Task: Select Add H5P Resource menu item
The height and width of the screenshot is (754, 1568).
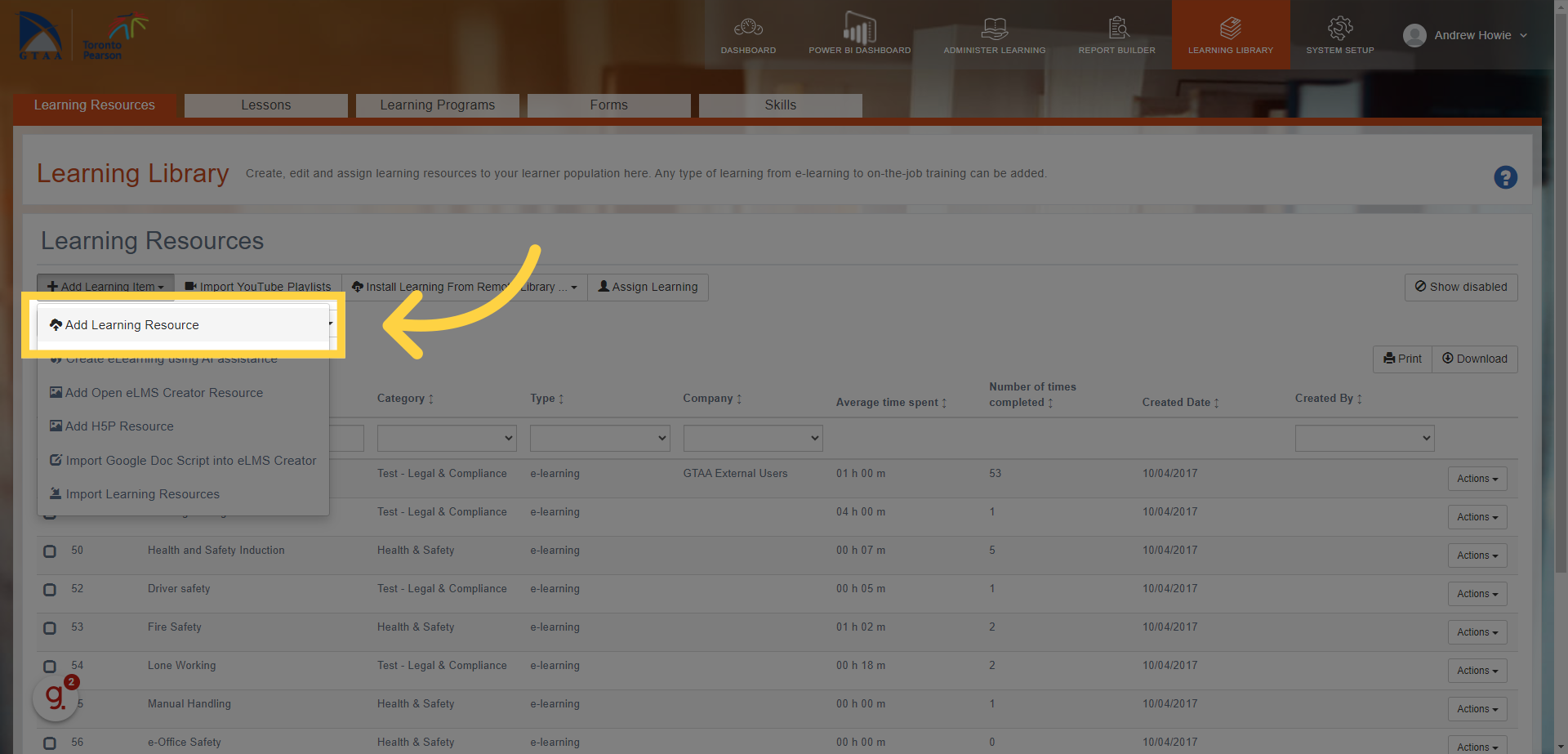Action: point(183,426)
